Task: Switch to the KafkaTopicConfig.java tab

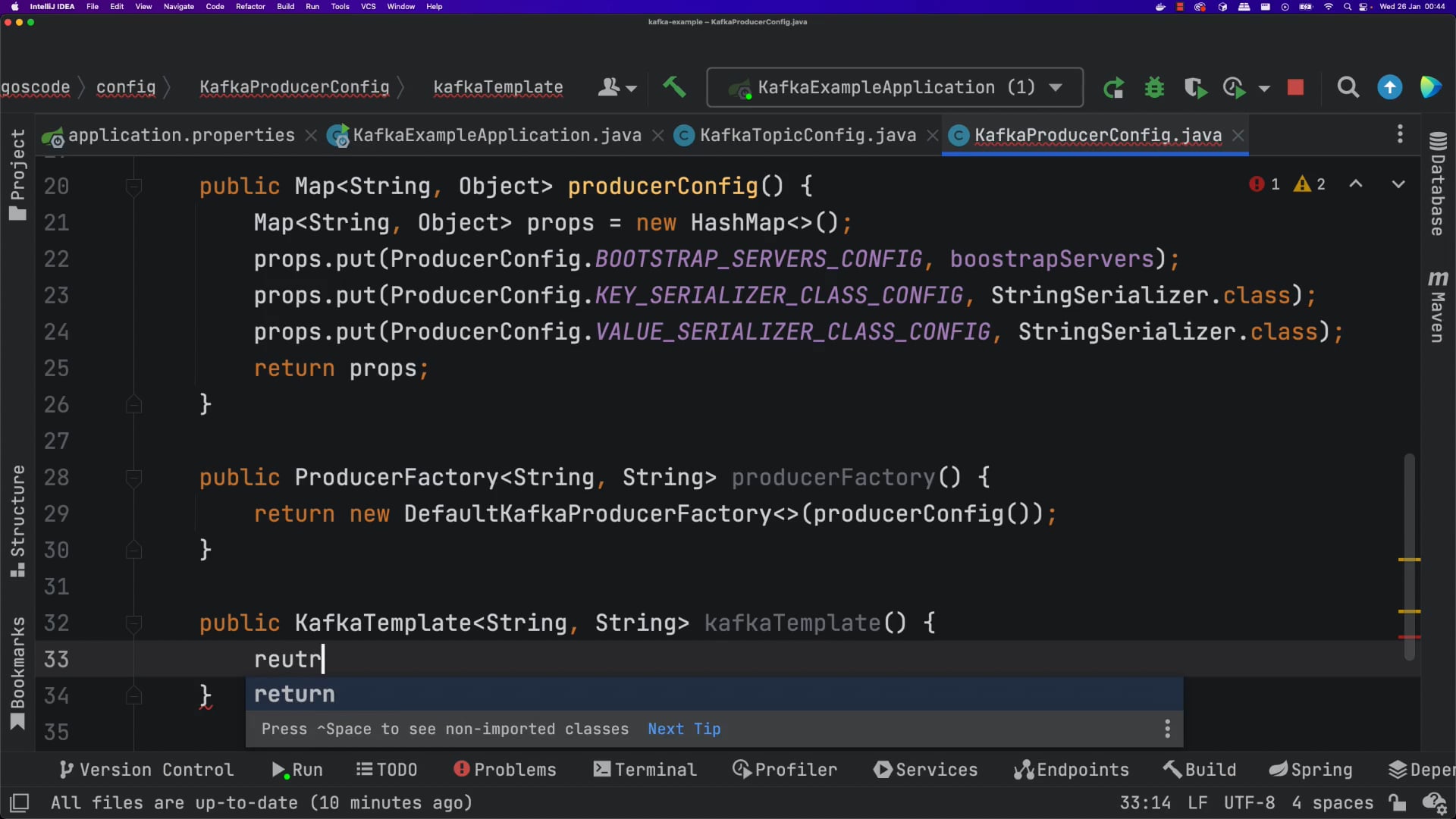Action: (806, 135)
